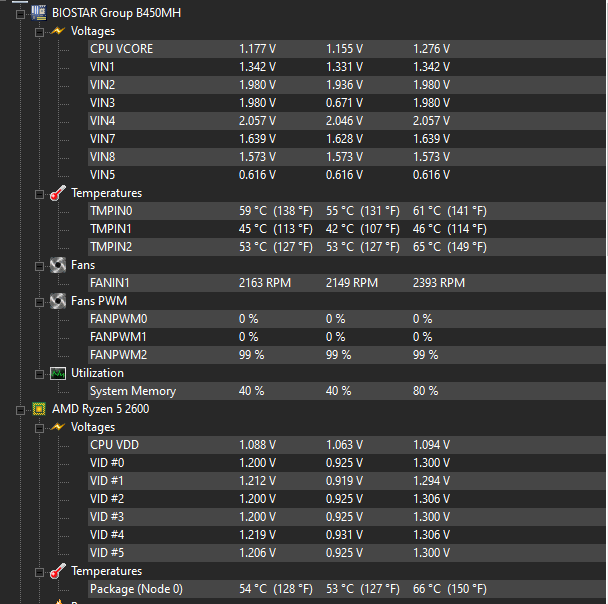The height and width of the screenshot is (604, 608).
Task: Select the Package (Node 0) row
Action: click(347, 589)
